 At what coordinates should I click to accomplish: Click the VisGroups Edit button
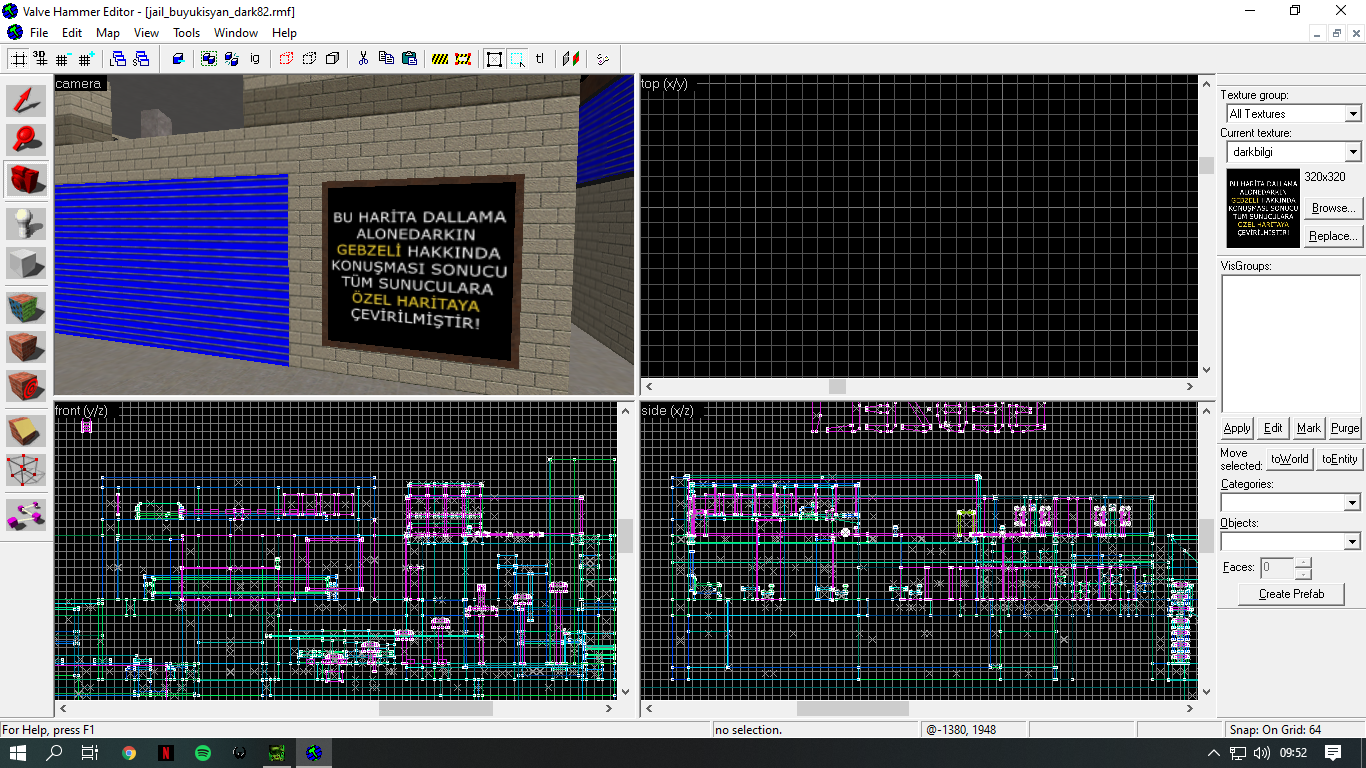point(1273,428)
